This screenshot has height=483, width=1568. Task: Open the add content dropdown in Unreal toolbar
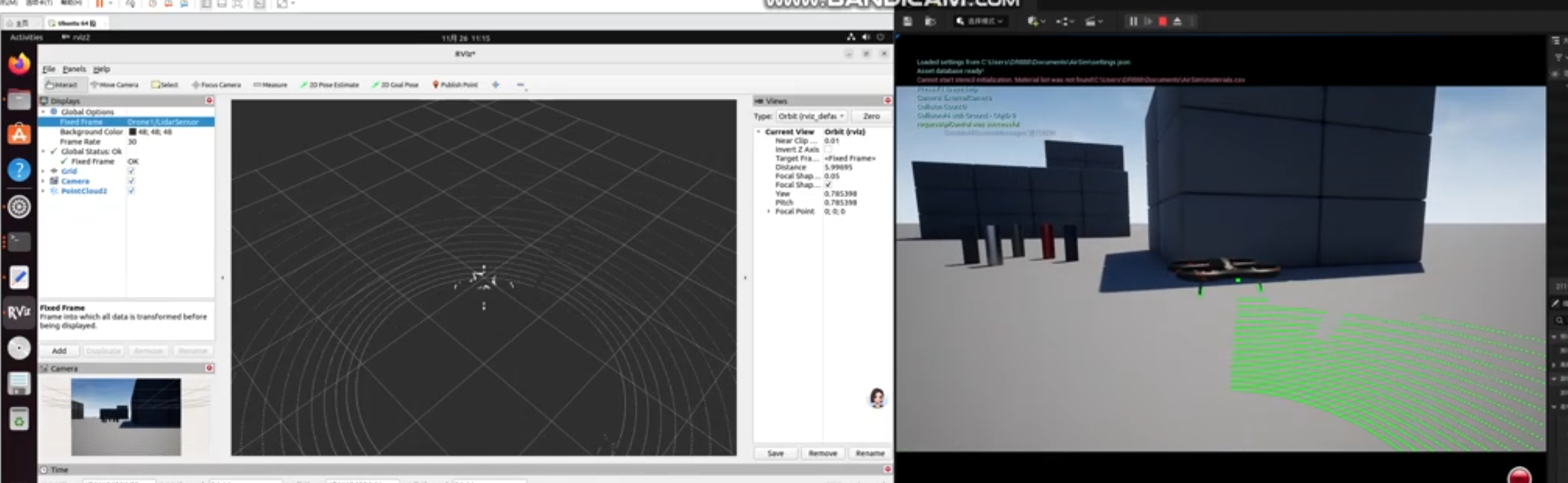tap(1036, 21)
